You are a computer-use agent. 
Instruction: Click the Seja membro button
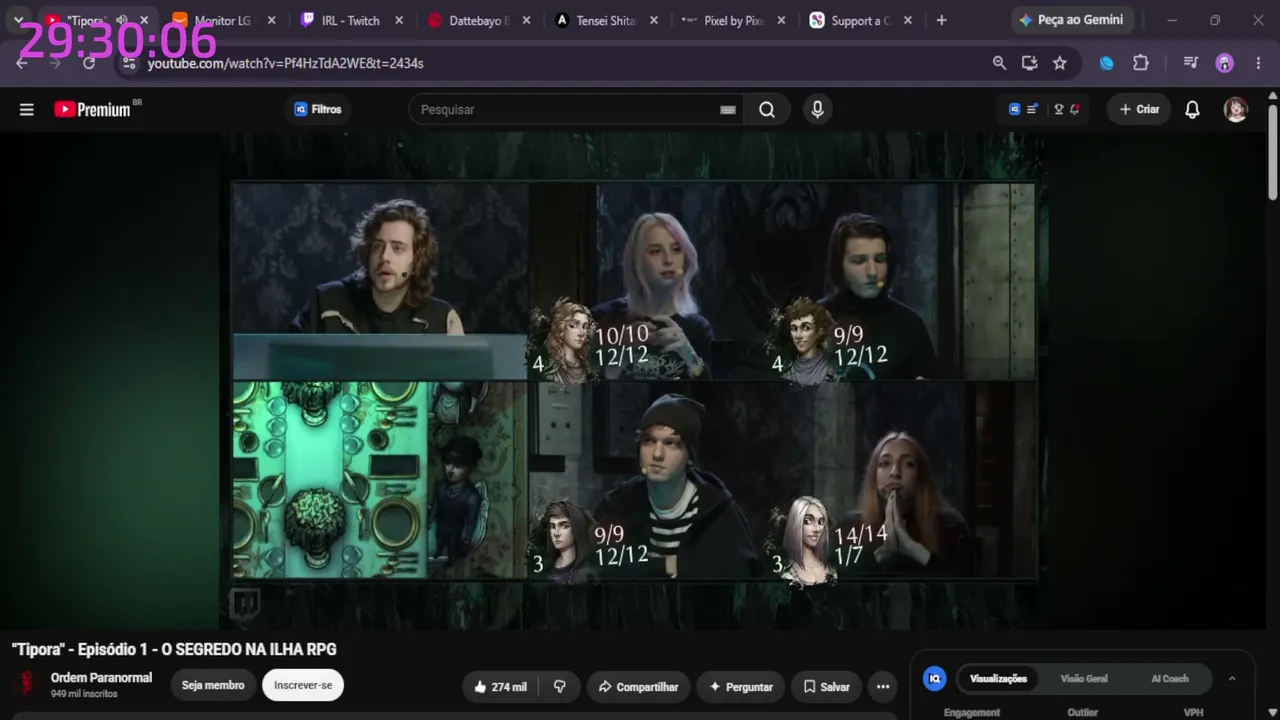[x=213, y=686]
